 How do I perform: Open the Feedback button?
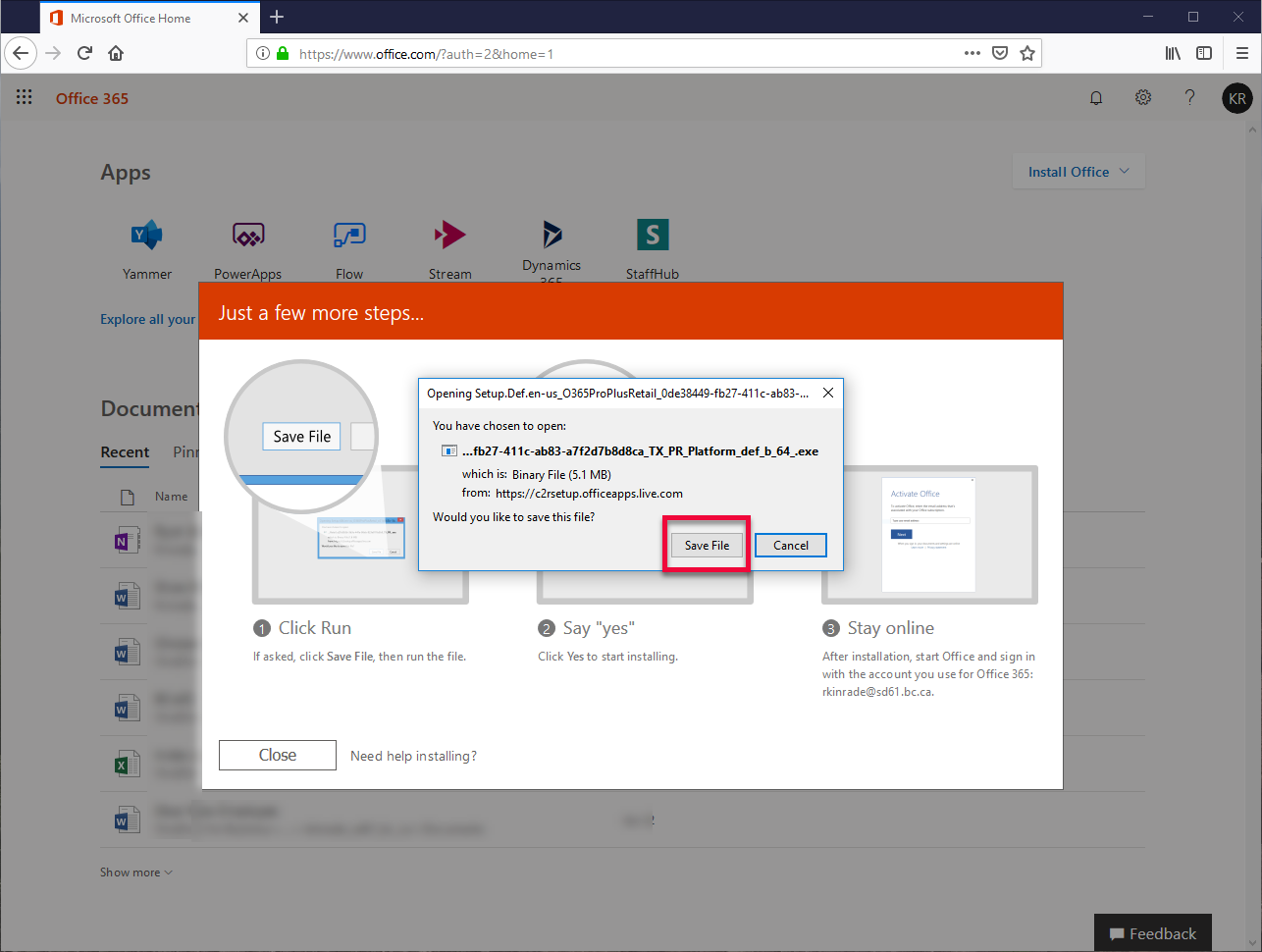point(1153,933)
